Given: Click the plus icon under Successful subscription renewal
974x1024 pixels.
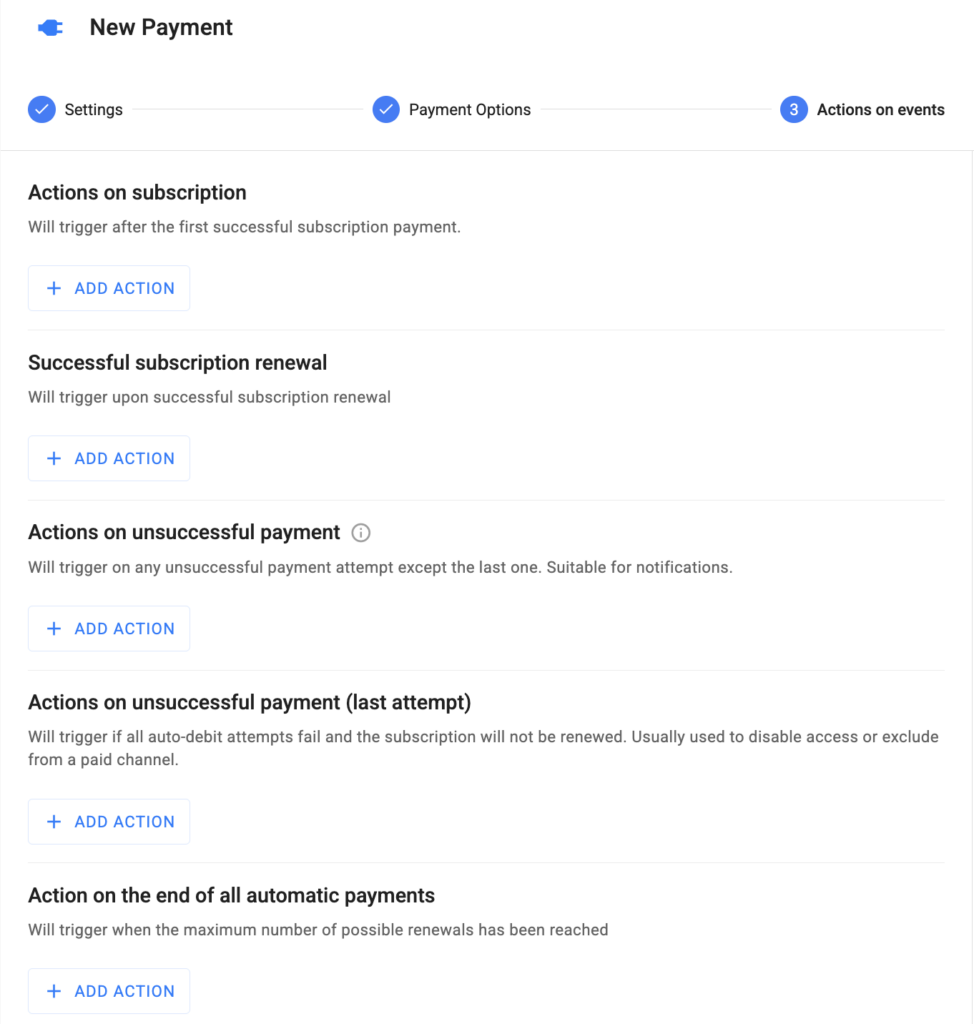Looking at the screenshot, I should [54, 458].
